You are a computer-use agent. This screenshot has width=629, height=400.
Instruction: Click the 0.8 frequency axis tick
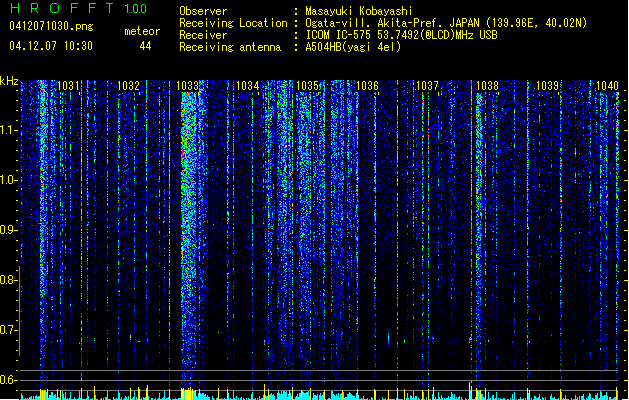click(9, 280)
